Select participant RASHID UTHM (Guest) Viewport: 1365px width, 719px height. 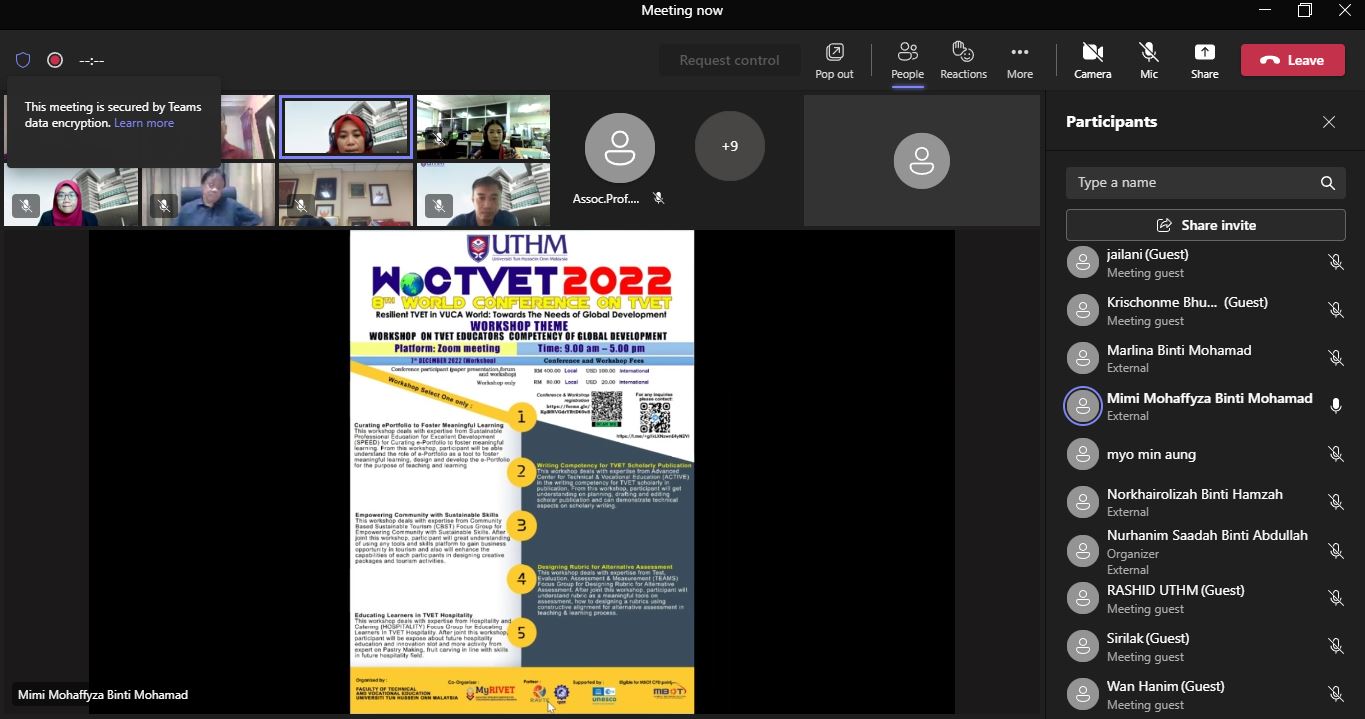(1205, 598)
